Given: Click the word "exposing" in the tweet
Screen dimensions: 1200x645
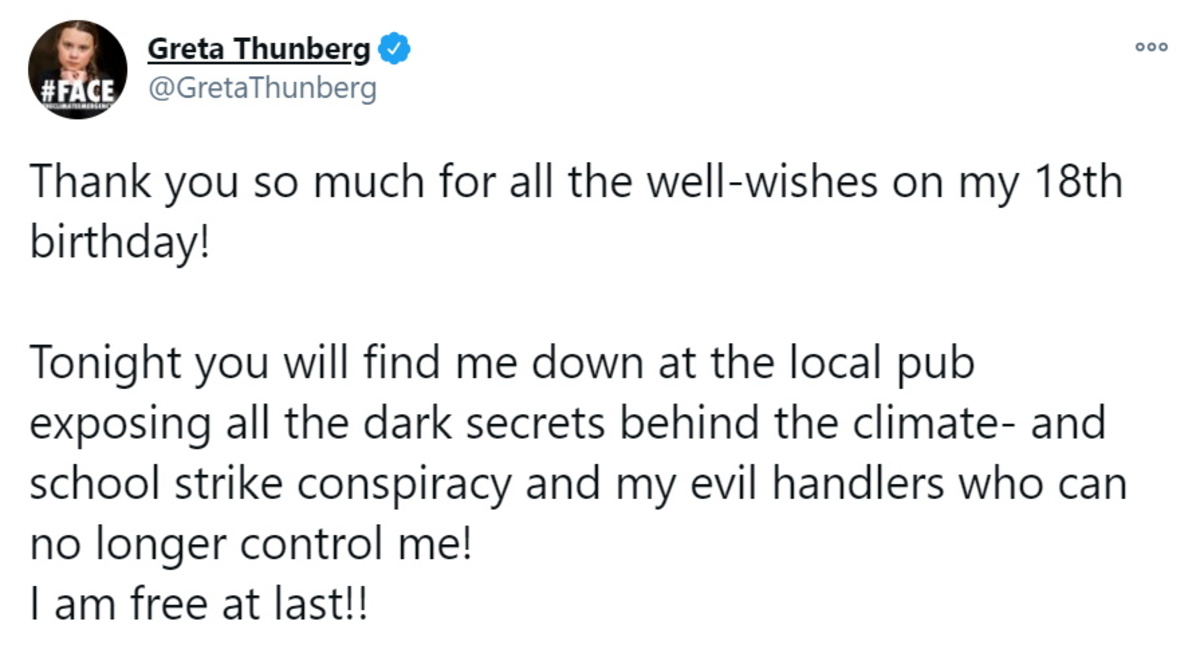Looking at the screenshot, I should click(x=122, y=424).
